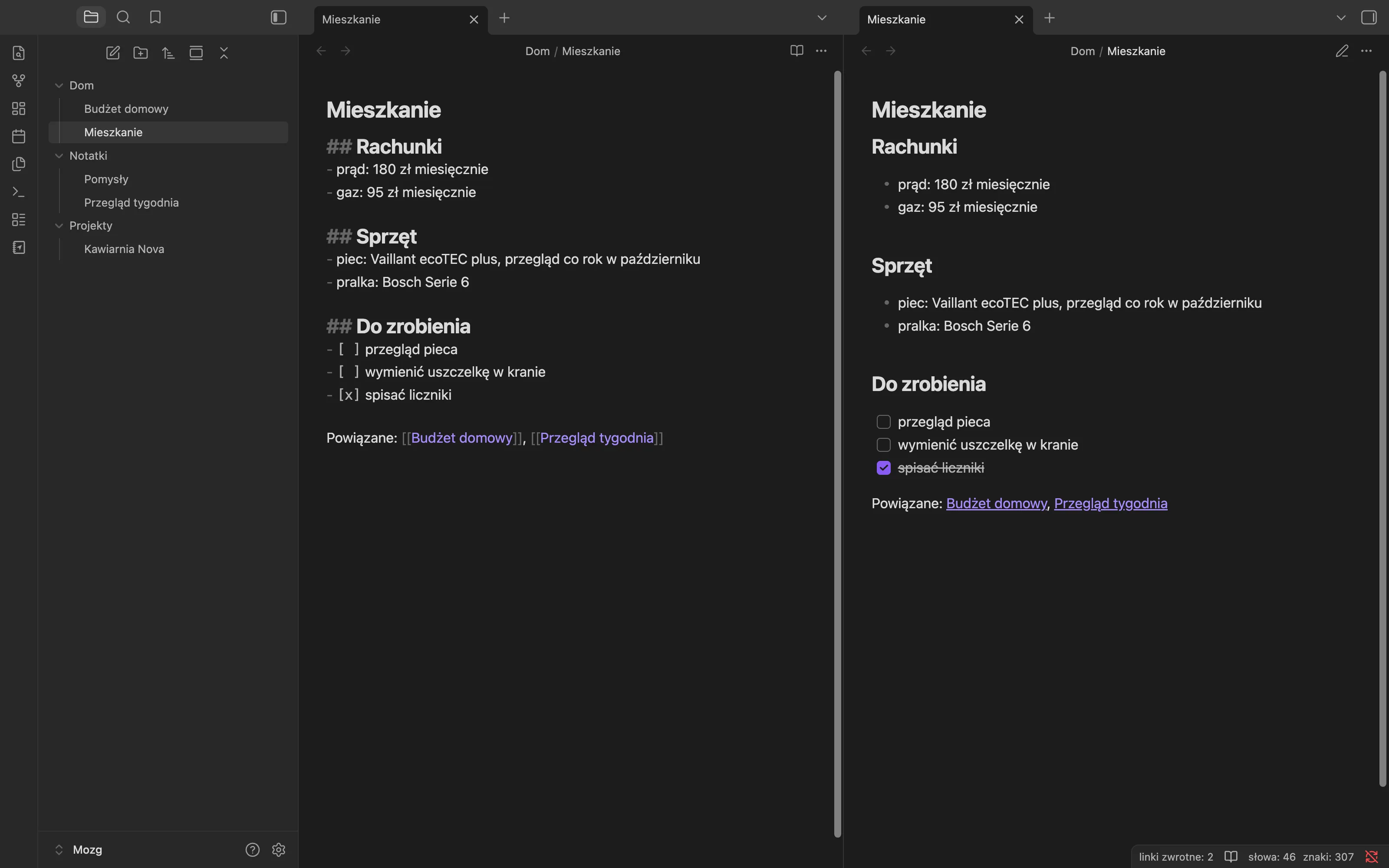This screenshot has height=868, width=1389.
Task: Open more options in right pane
Action: (1366, 50)
